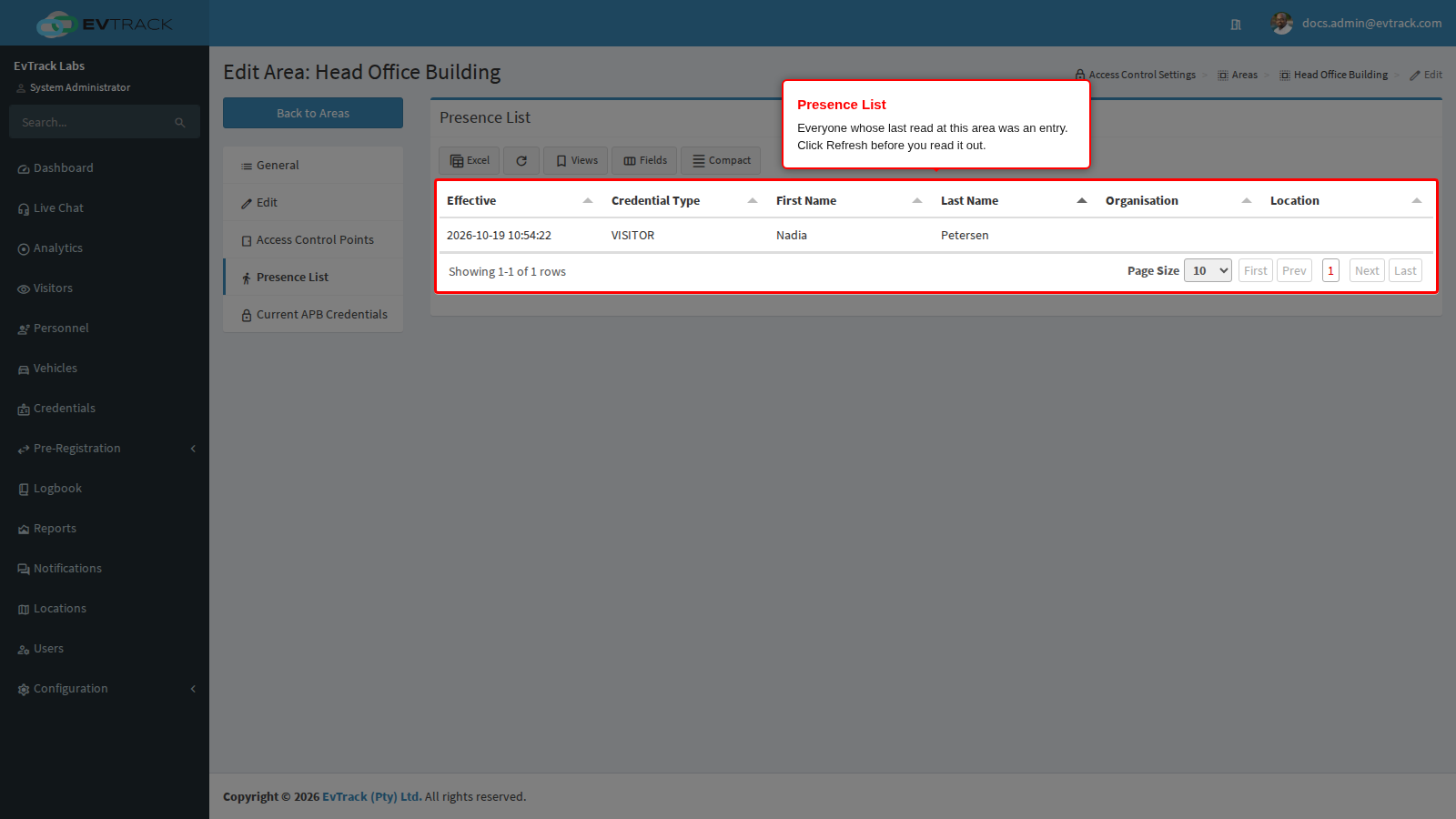This screenshot has height=819, width=1456.
Task: Click the EvTrack logo
Action: point(104,24)
